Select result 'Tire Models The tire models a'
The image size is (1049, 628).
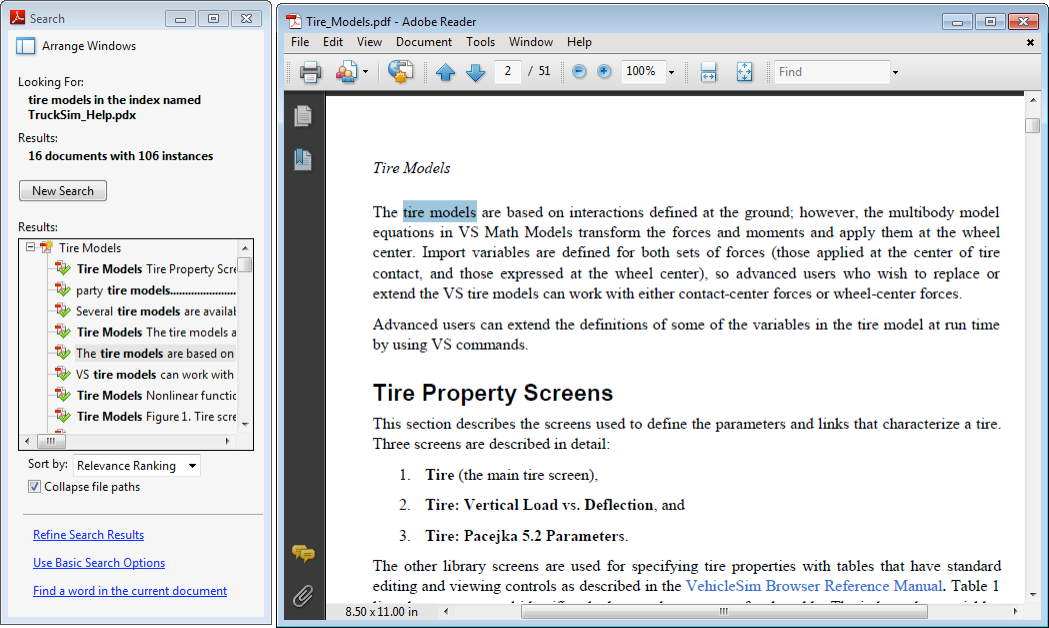click(156, 332)
